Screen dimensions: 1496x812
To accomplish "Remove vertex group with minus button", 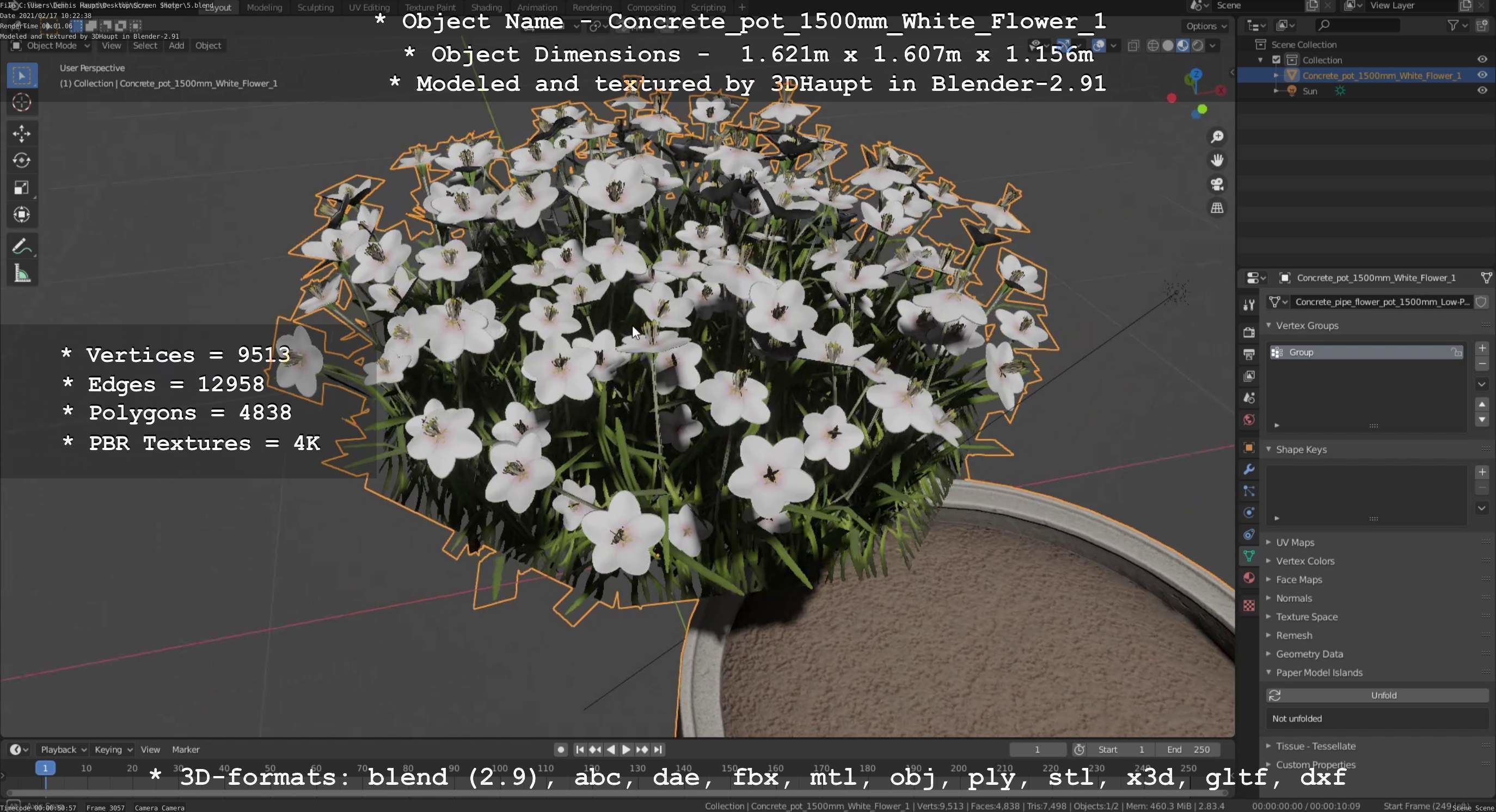I will [1482, 364].
